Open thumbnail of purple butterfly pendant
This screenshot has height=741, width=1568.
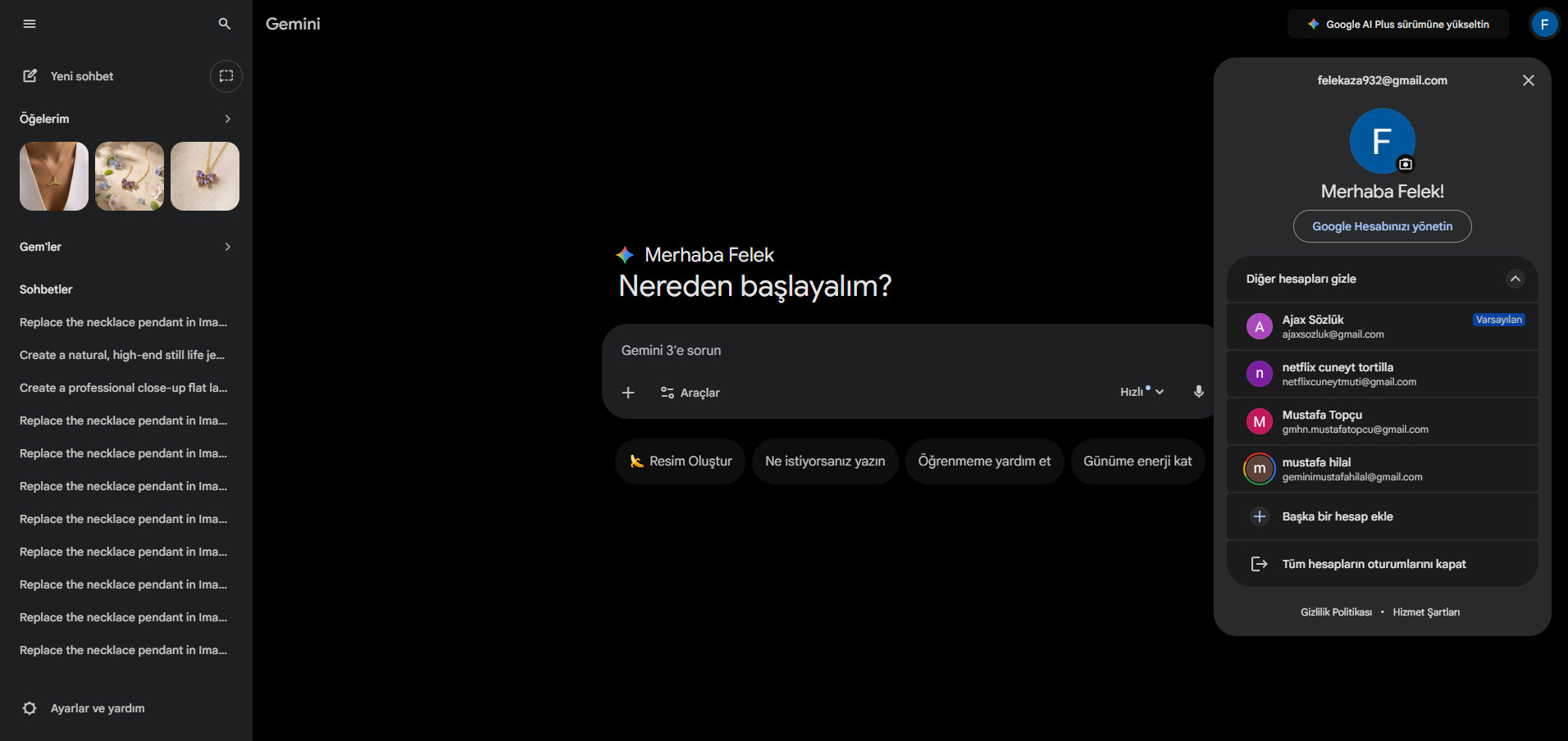pos(205,176)
